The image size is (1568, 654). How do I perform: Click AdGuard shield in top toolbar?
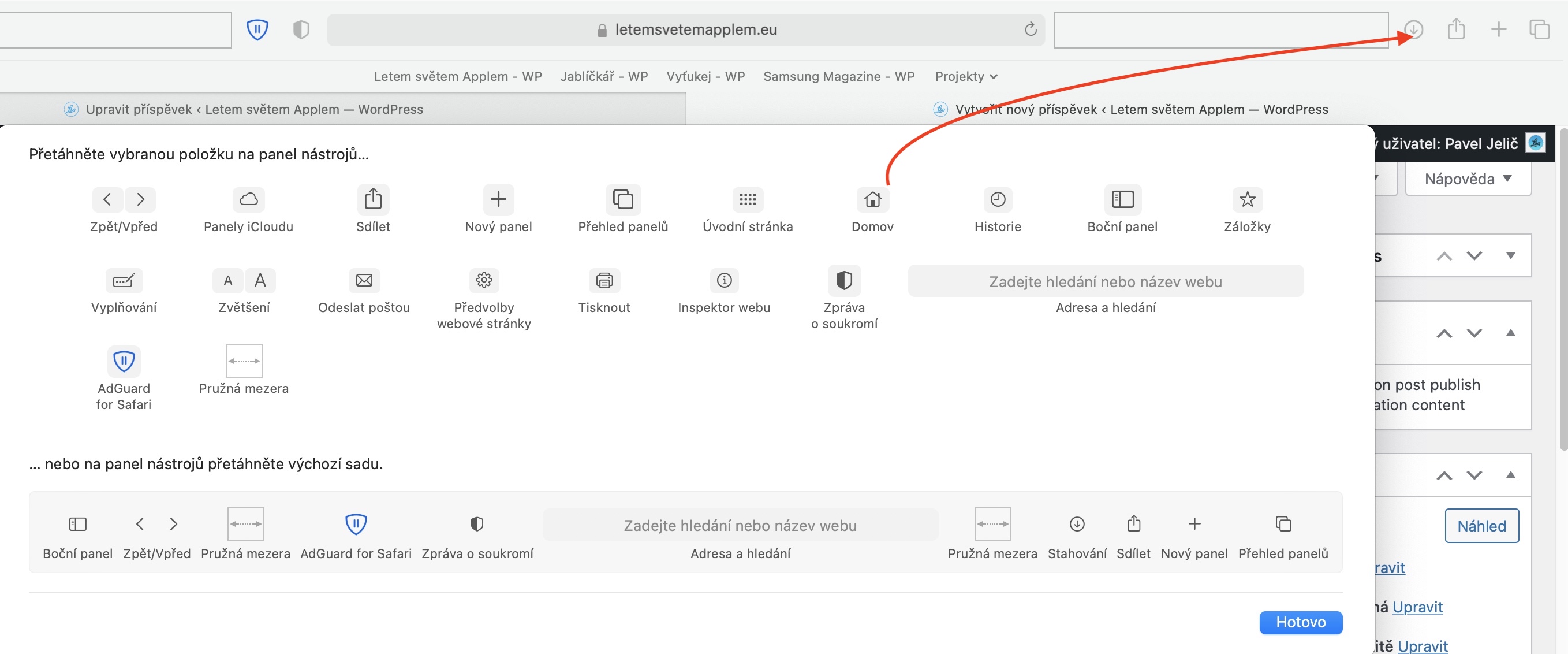point(257,29)
